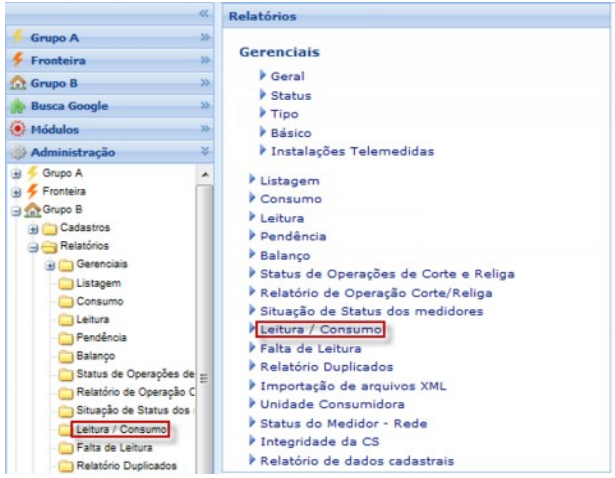
Task: Open the Leitura / Consumo report link
Action: pyautogui.click(x=304, y=328)
